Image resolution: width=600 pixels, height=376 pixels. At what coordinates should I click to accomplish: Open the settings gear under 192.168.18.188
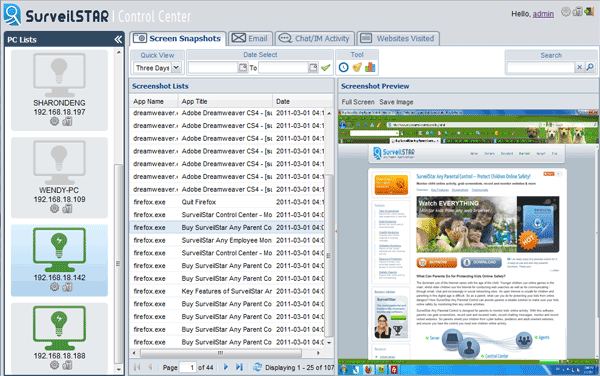54,365
